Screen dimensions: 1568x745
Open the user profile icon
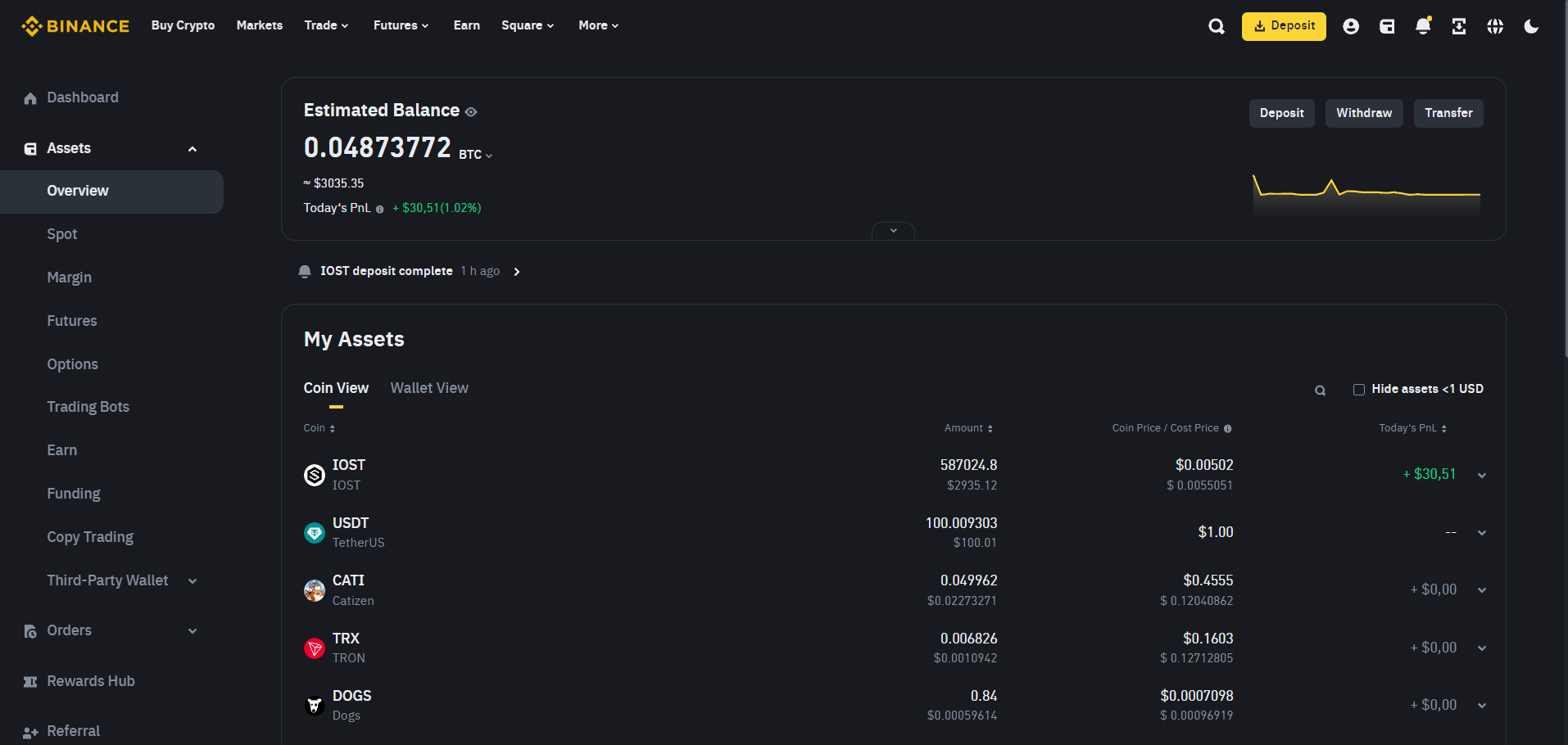1351,26
